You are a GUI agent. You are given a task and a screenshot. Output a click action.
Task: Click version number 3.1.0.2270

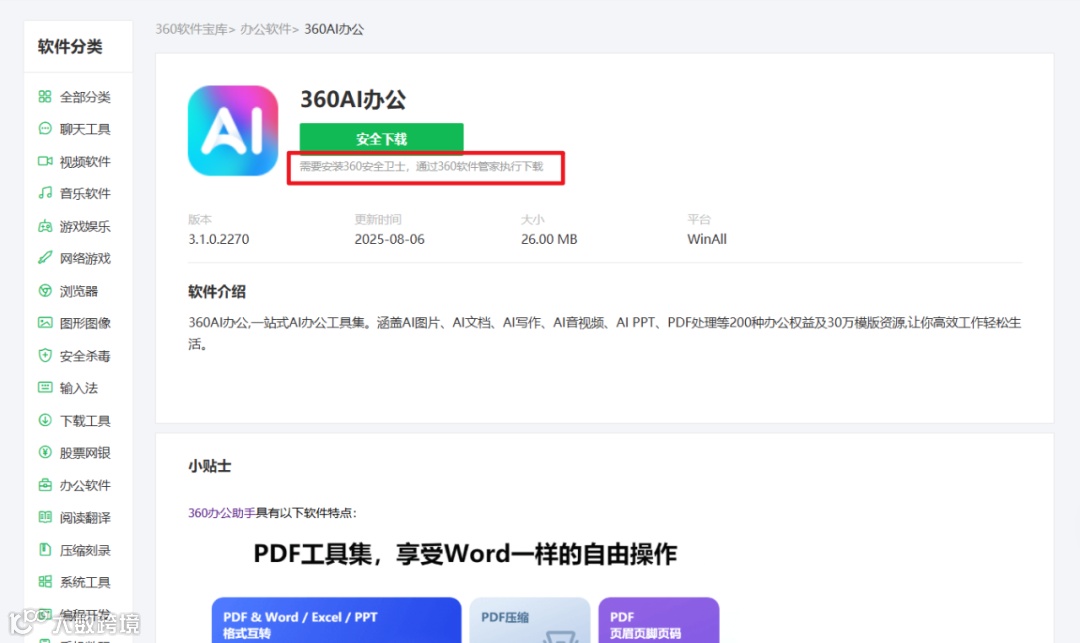click(x=218, y=239)
